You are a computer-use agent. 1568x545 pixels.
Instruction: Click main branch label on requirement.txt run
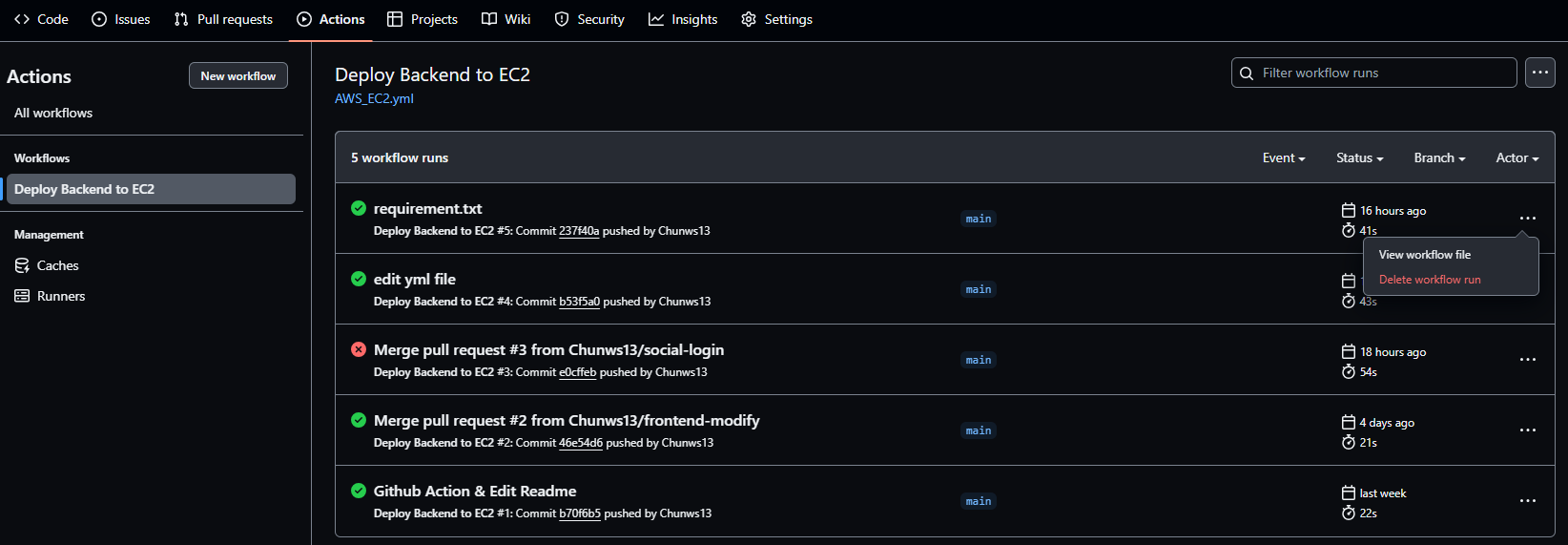pos(979,219)
